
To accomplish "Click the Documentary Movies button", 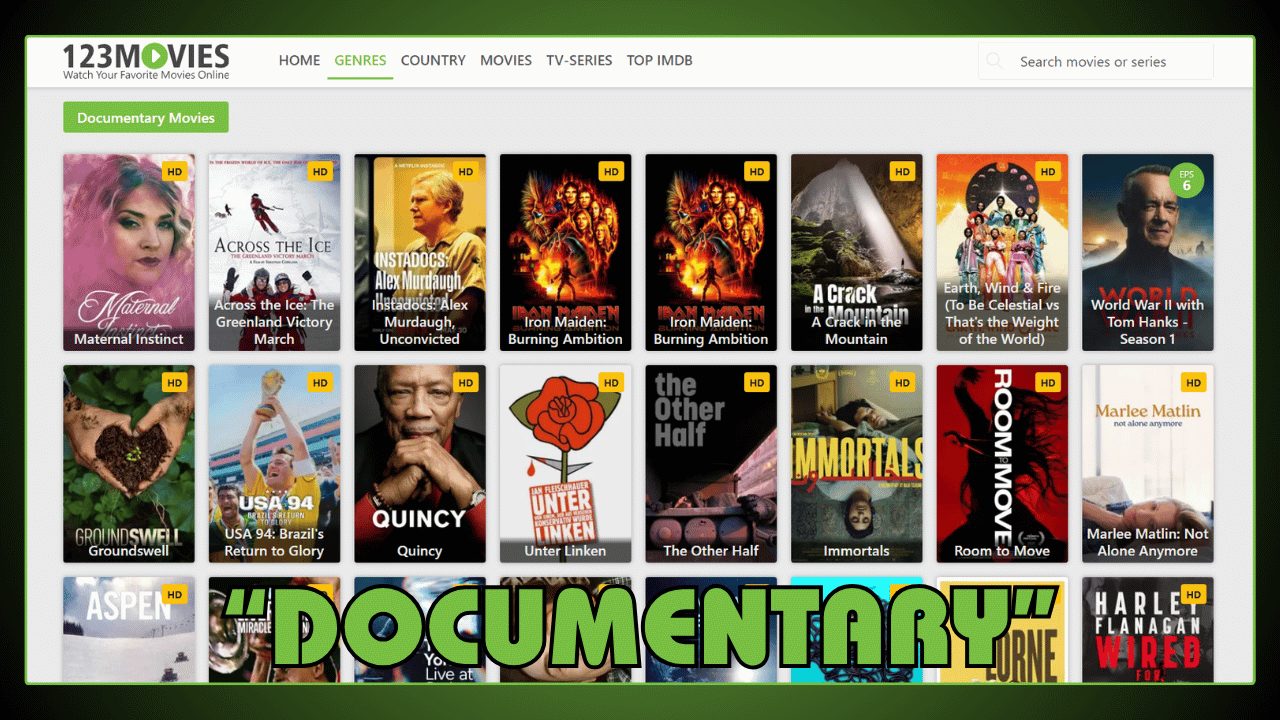I will click(x=146, y=117).
